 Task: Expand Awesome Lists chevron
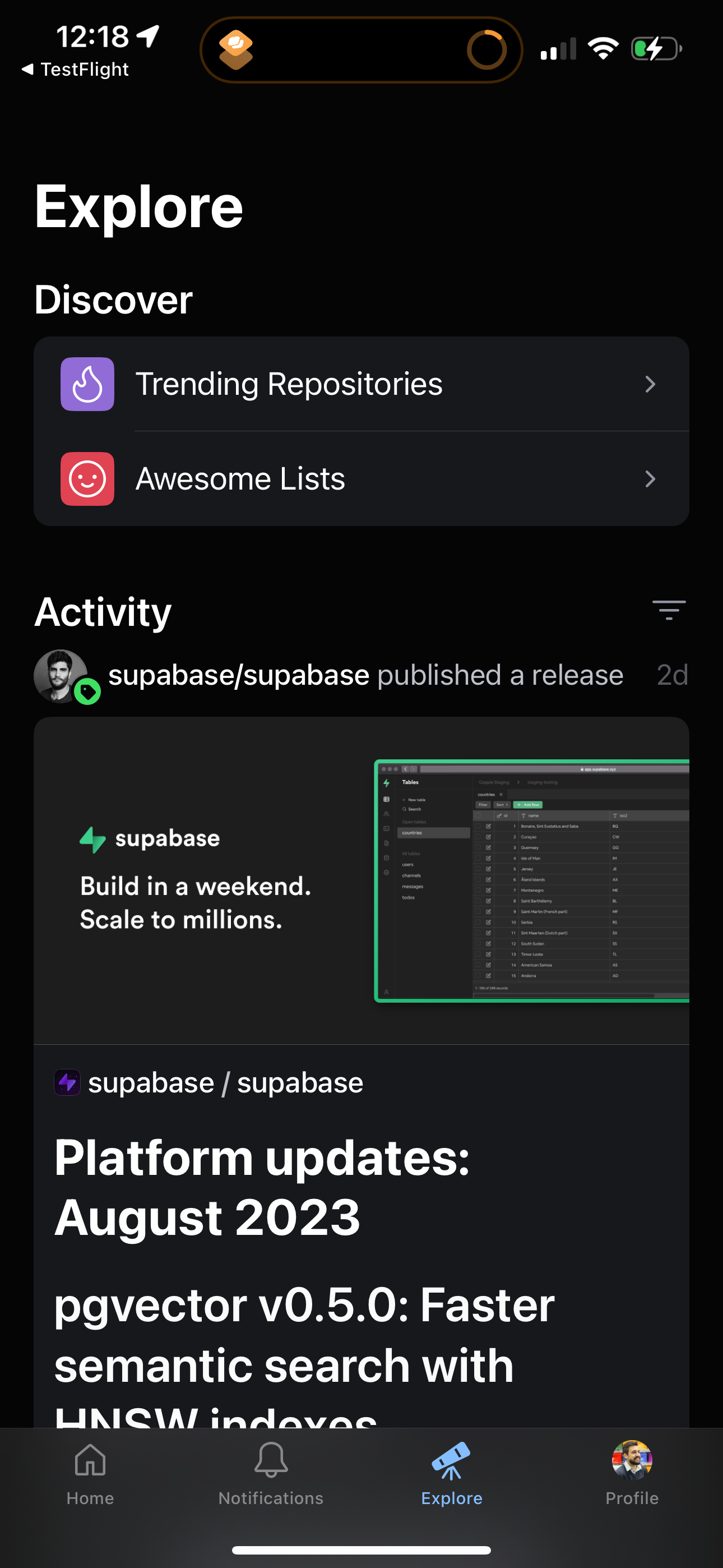point(650,479)
